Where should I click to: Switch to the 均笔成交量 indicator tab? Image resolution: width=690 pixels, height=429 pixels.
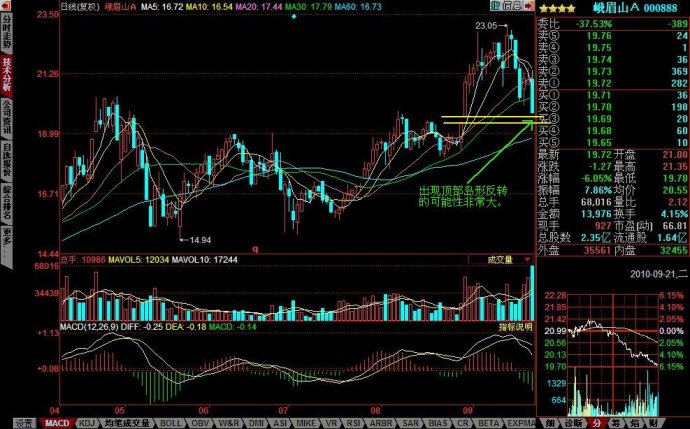click(127, 423)
